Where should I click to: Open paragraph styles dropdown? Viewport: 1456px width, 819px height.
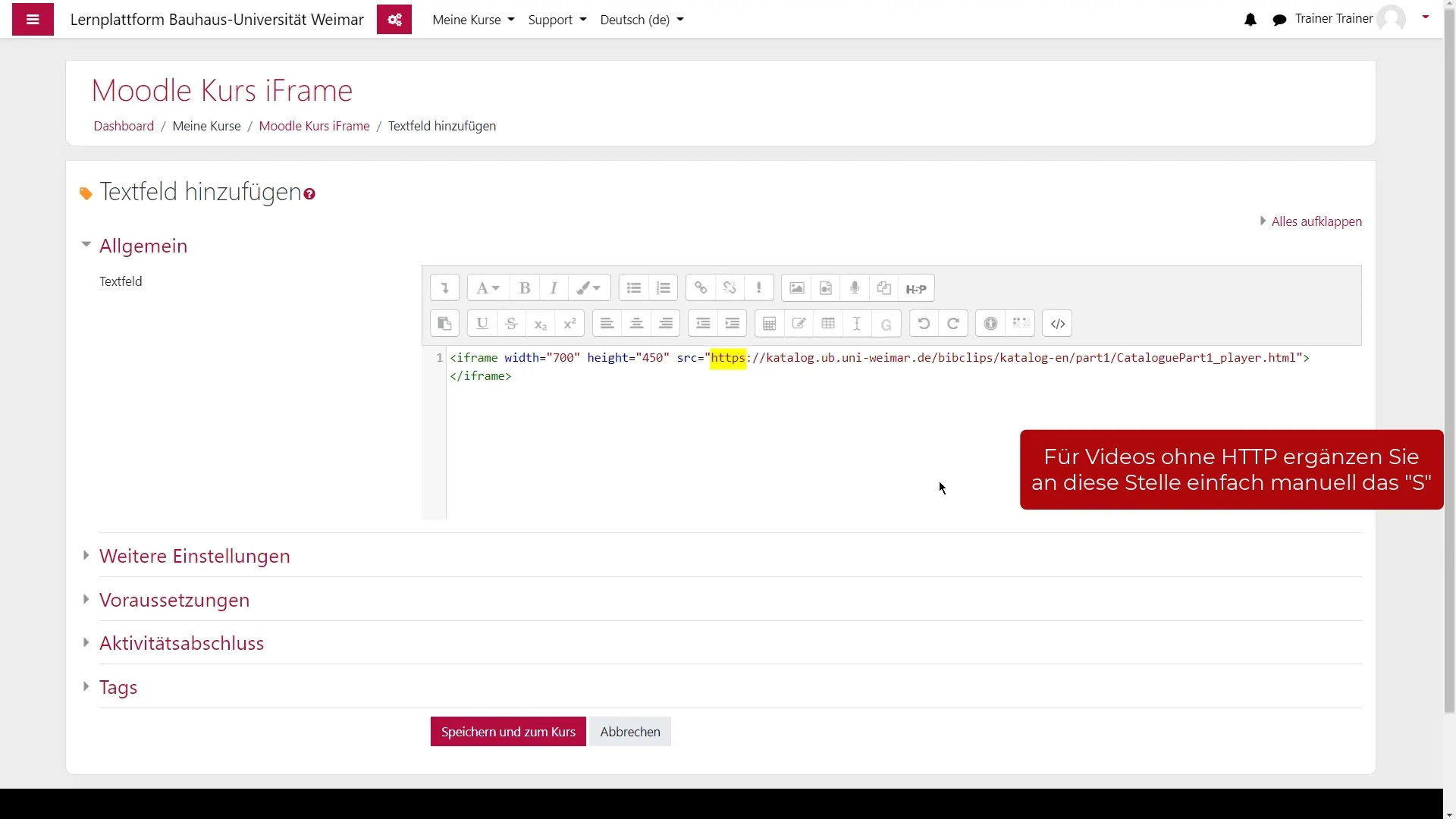pos(488,288)
